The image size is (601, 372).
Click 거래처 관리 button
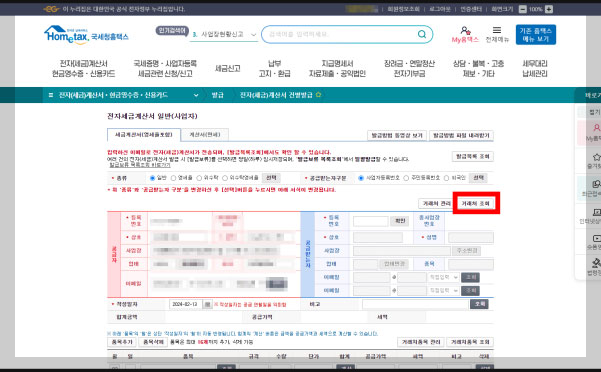pyautogui.click(x=436, y=203)
